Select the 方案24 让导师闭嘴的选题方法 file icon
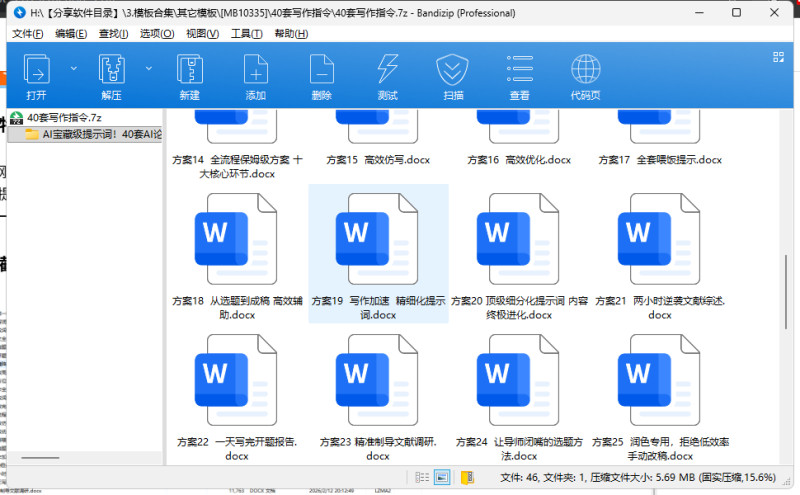800x495 pixels. [518, 380]
